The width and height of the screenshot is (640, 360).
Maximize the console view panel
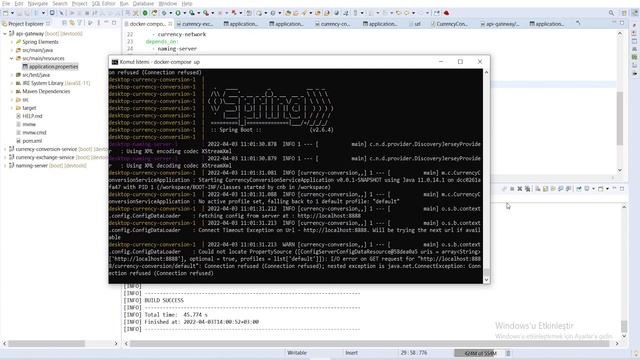[622, 189]
